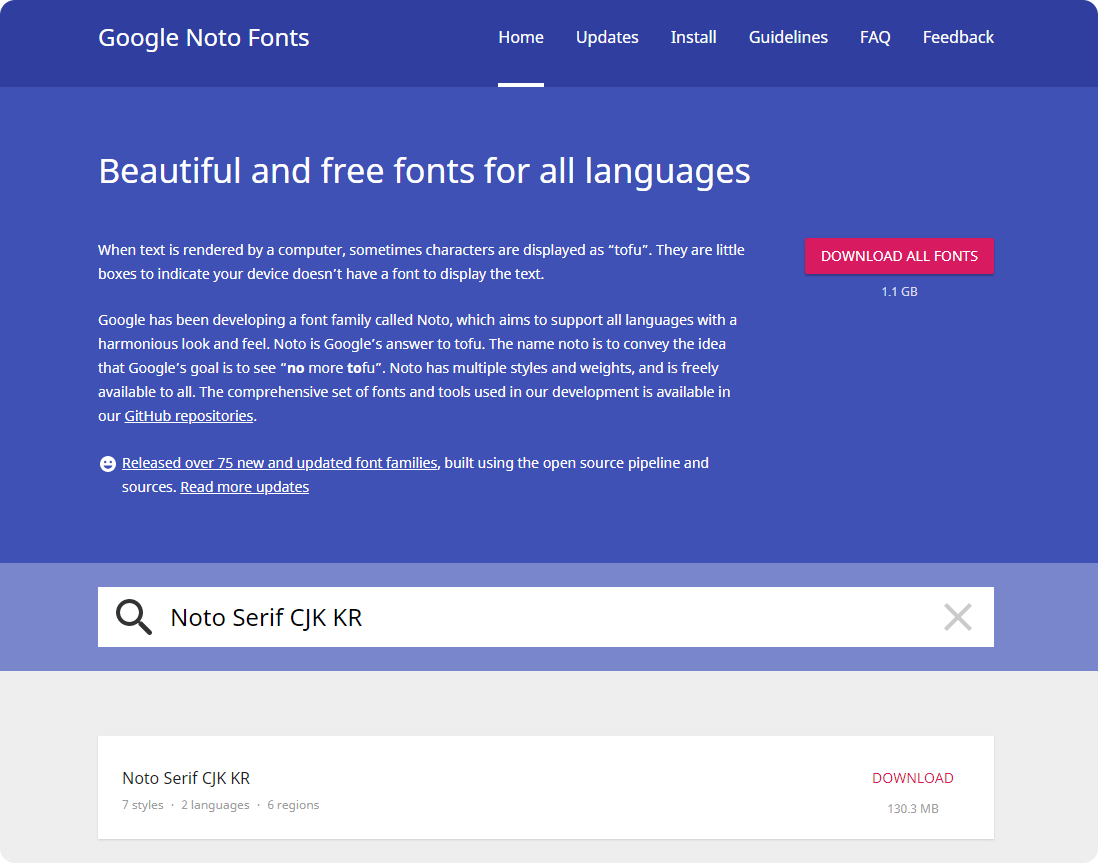Viewport: 1098px width, 863px height.
Task: Open the Guidelines tab
Action: pyautogui.click(x=788, y=37)
